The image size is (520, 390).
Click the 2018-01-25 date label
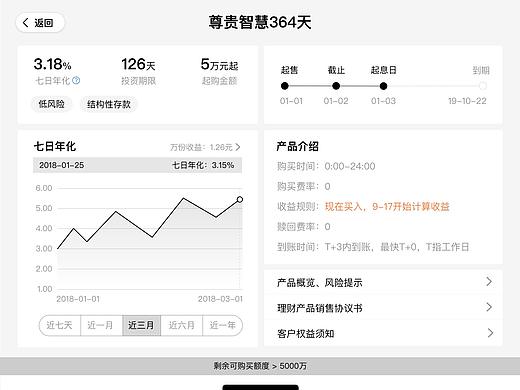click(61, 165)
